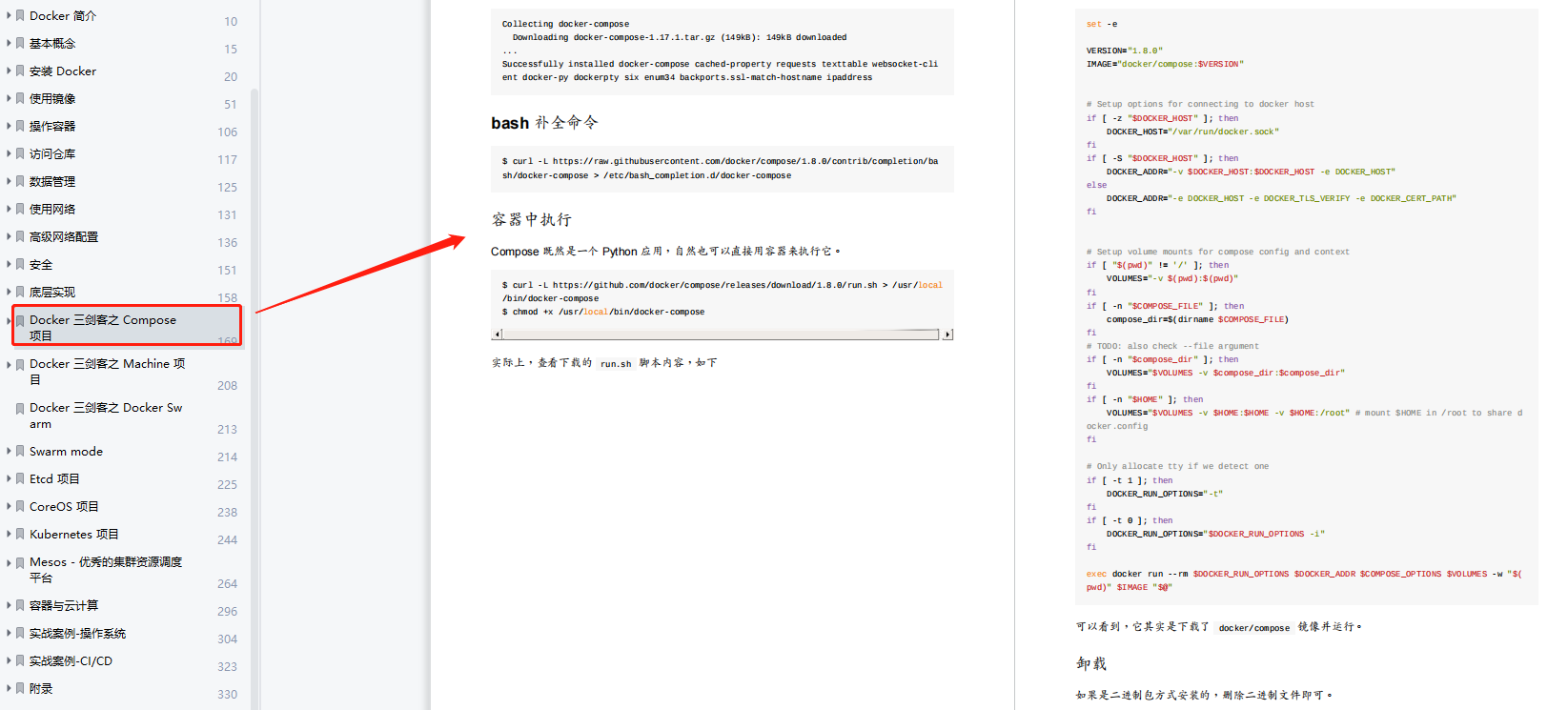The image size is (1568, 710).
Task: Click the bookmark icon beside 操作容器
Action: click(x=20, y=127)
